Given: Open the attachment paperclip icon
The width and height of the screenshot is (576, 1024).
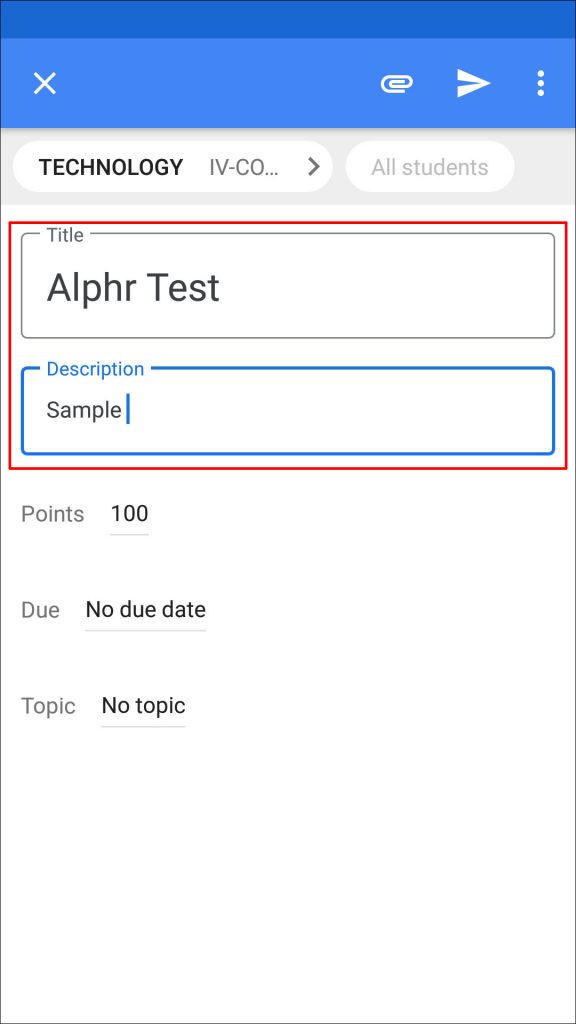Looking at the screenshot, I should tap(395, 83).
